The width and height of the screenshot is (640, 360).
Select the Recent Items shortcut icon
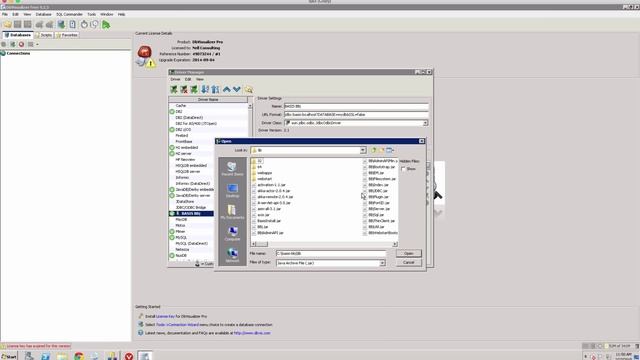[232, 168]
